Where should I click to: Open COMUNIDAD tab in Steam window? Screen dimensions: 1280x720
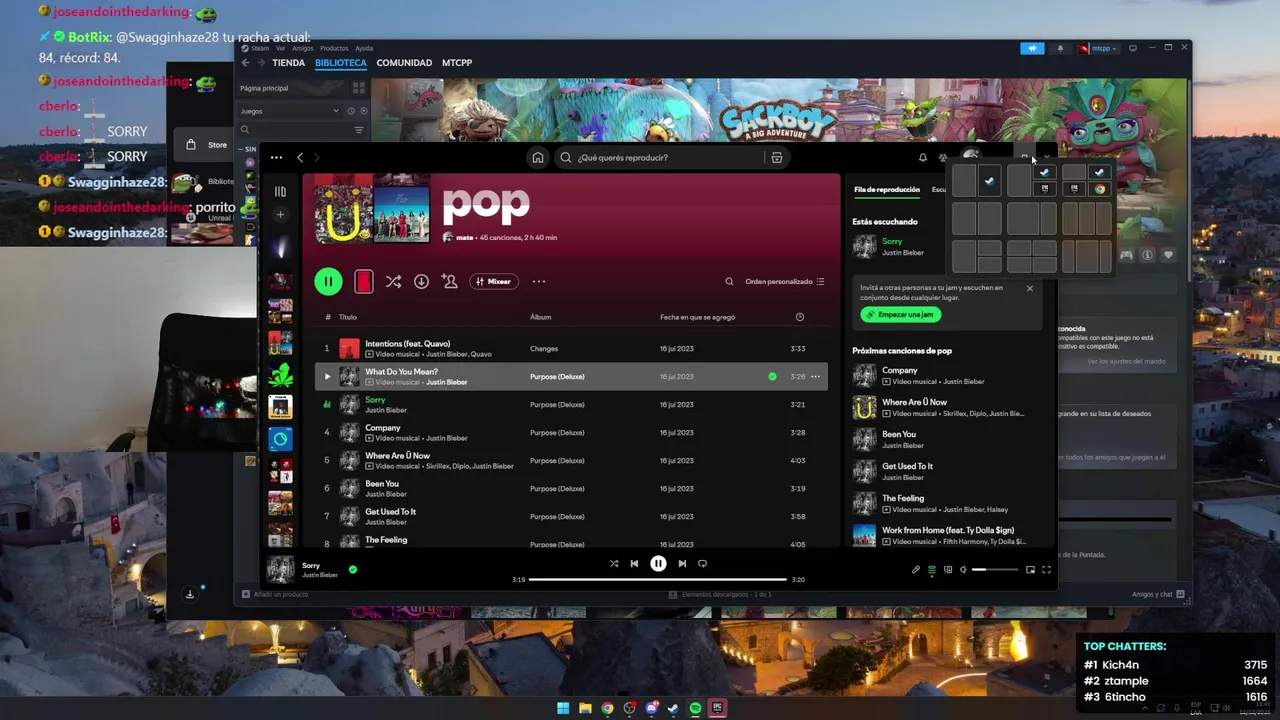404,63
